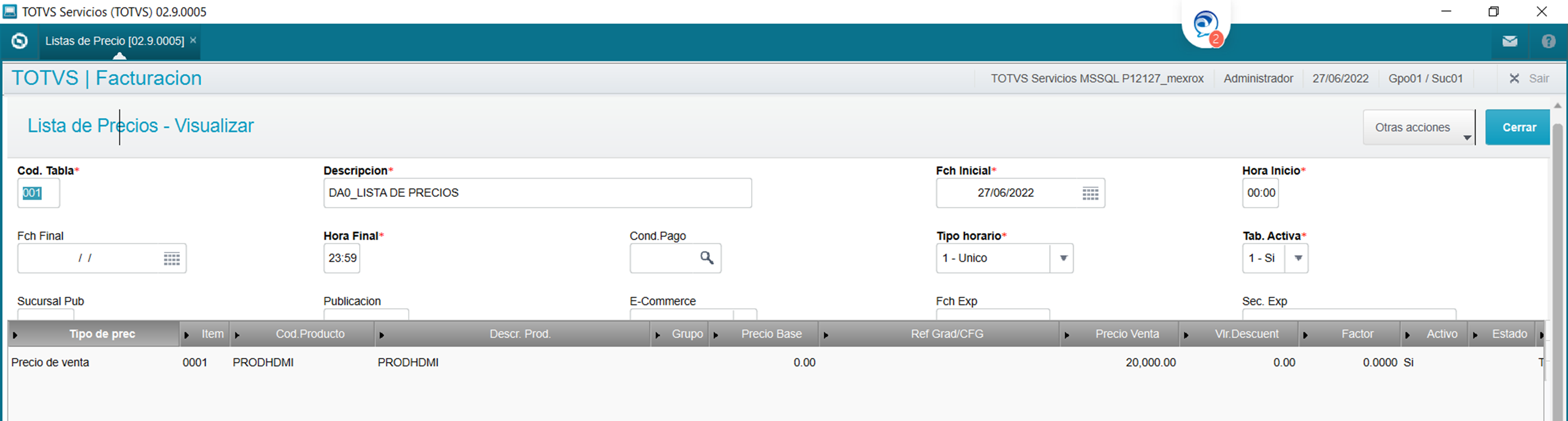Viewport: 1568px width, 421px height.
Task: Sort by Tipo de prec column arrow
Action: [15, 335]
